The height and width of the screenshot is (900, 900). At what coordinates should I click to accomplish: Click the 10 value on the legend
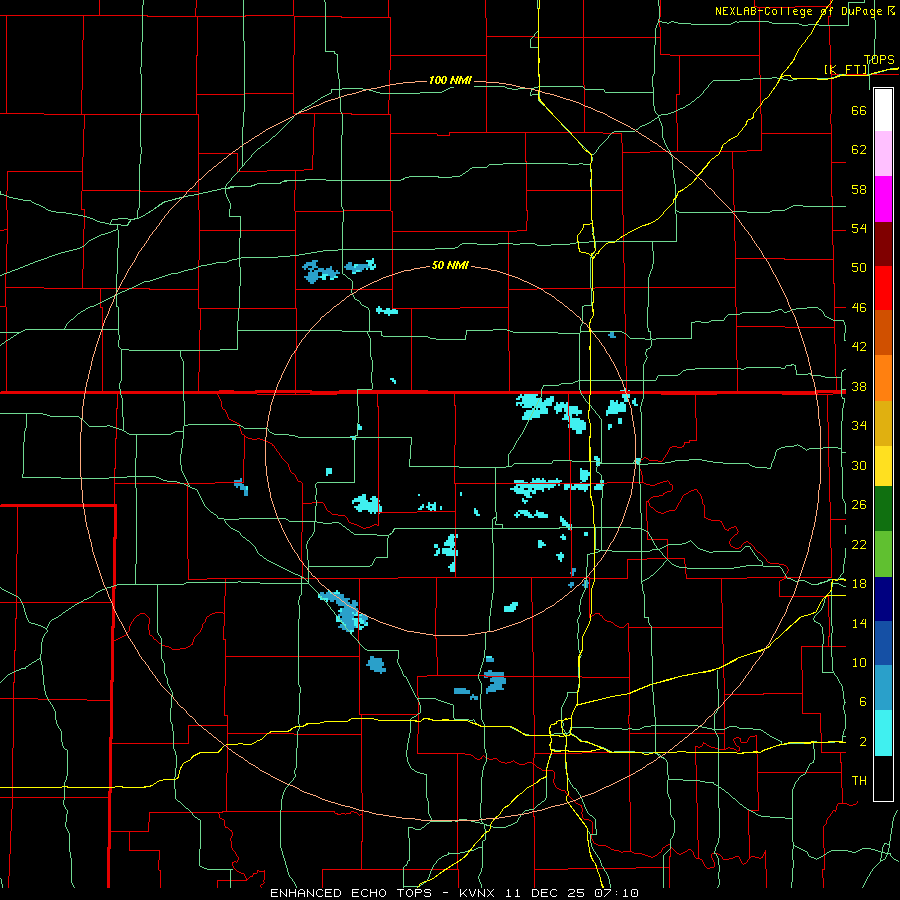[x=859, y=663]
